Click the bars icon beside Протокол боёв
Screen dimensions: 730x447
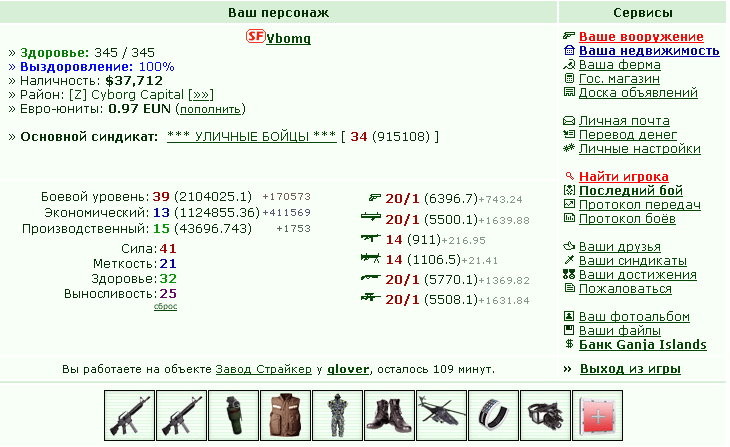(569, 218)
